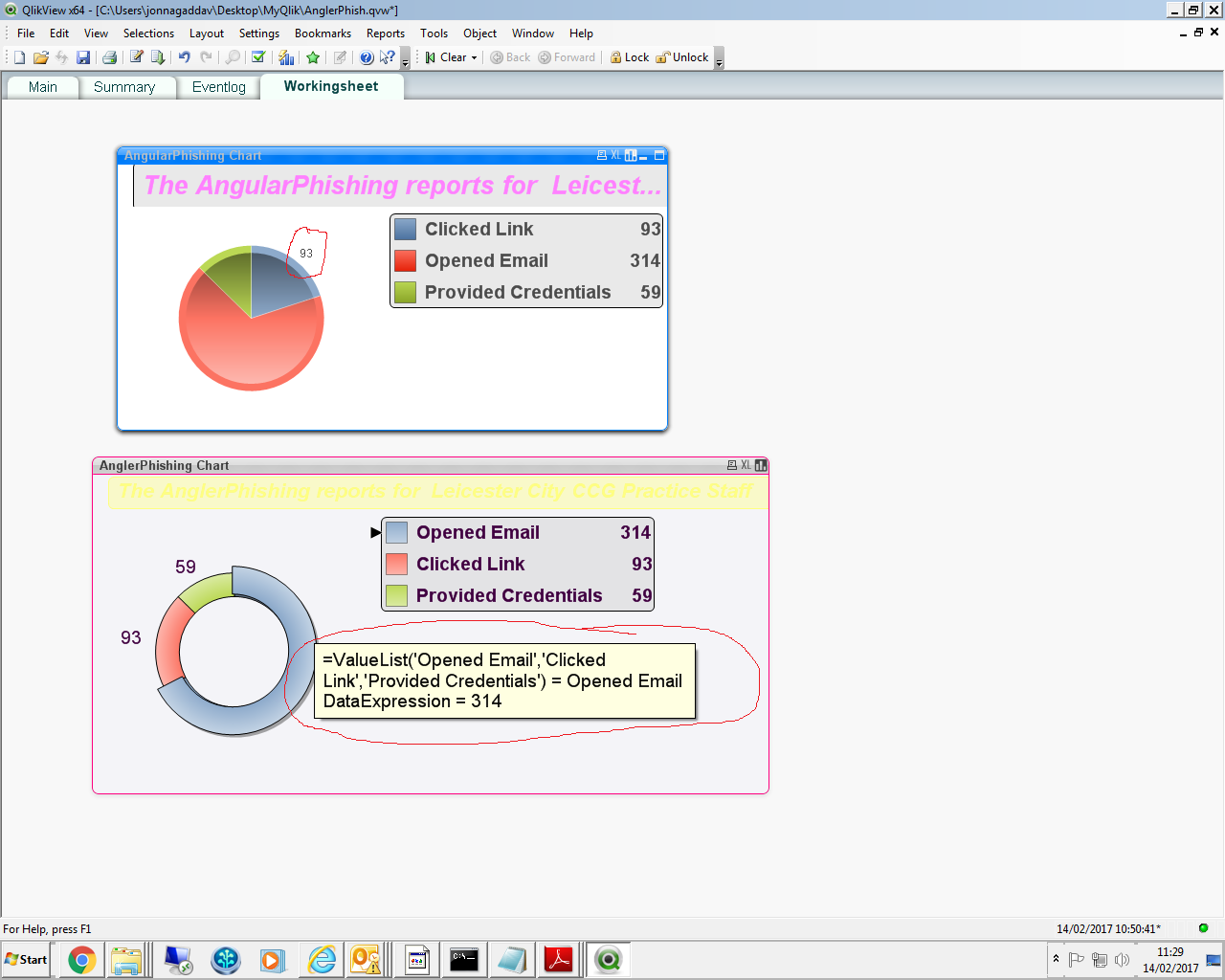Image resolution: width=1225 pixels, height=980 pixels.
Task: Click fast-change chart icon on AnglerPhishing Chart
Action: click(761, 465)
